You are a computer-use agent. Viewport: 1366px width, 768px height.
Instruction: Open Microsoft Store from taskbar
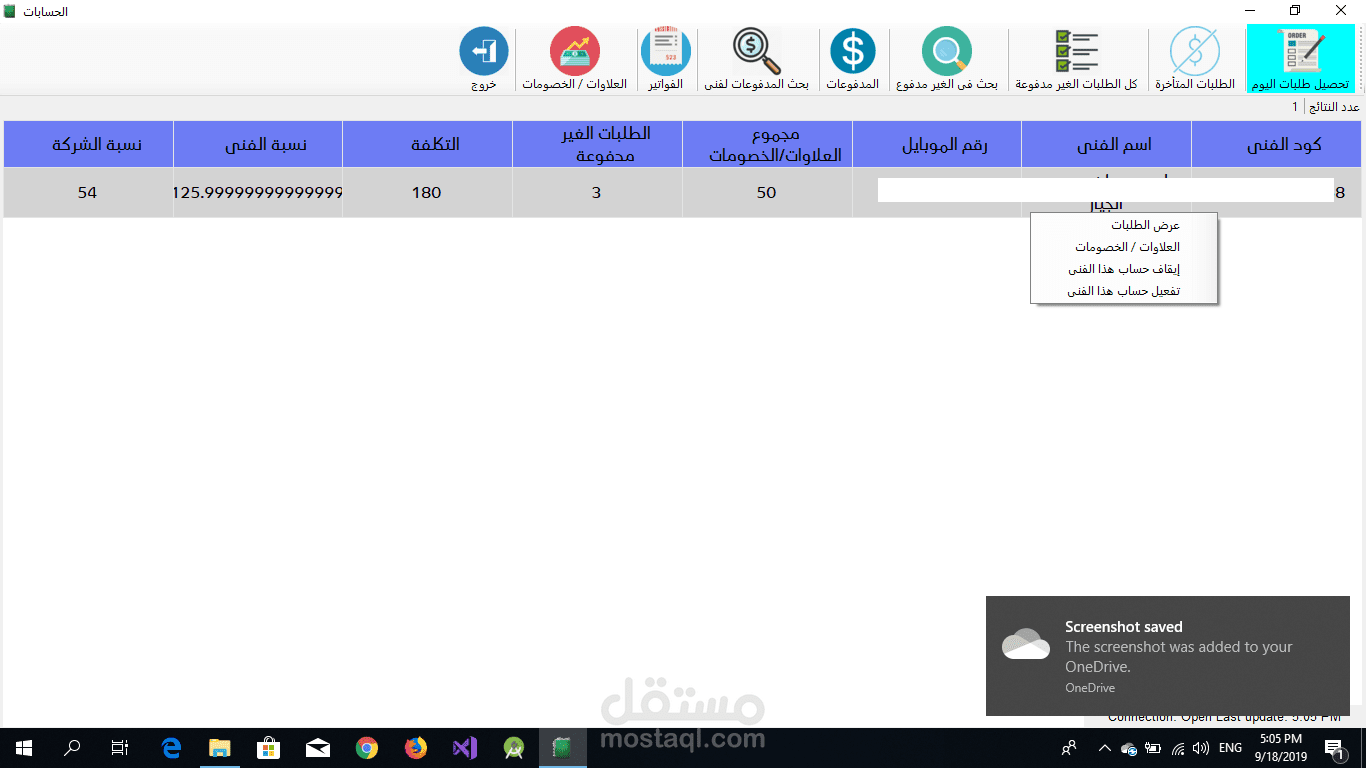[269, 748]
